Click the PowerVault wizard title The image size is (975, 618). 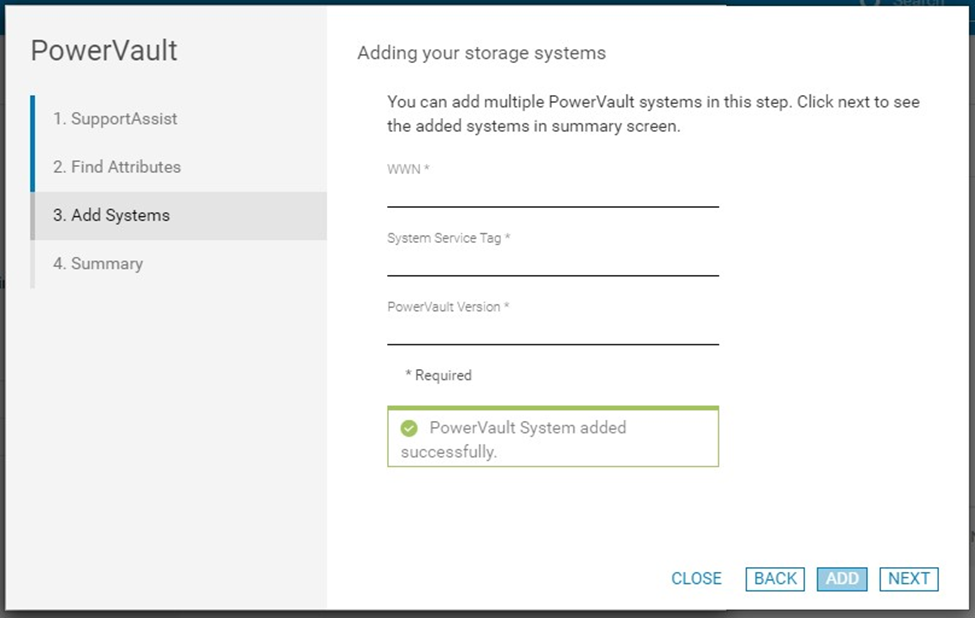coord(104,51)
